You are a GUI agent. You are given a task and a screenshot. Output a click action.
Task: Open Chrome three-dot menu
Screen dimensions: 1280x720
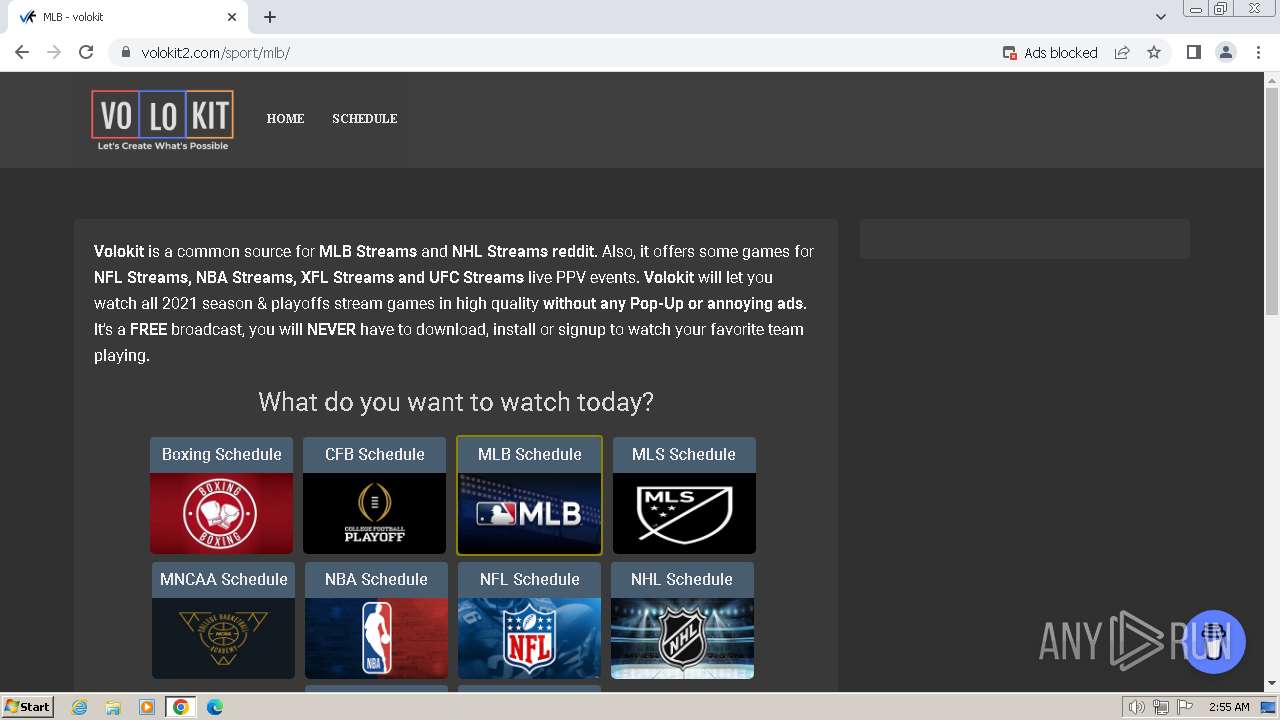coord(1259,52)
